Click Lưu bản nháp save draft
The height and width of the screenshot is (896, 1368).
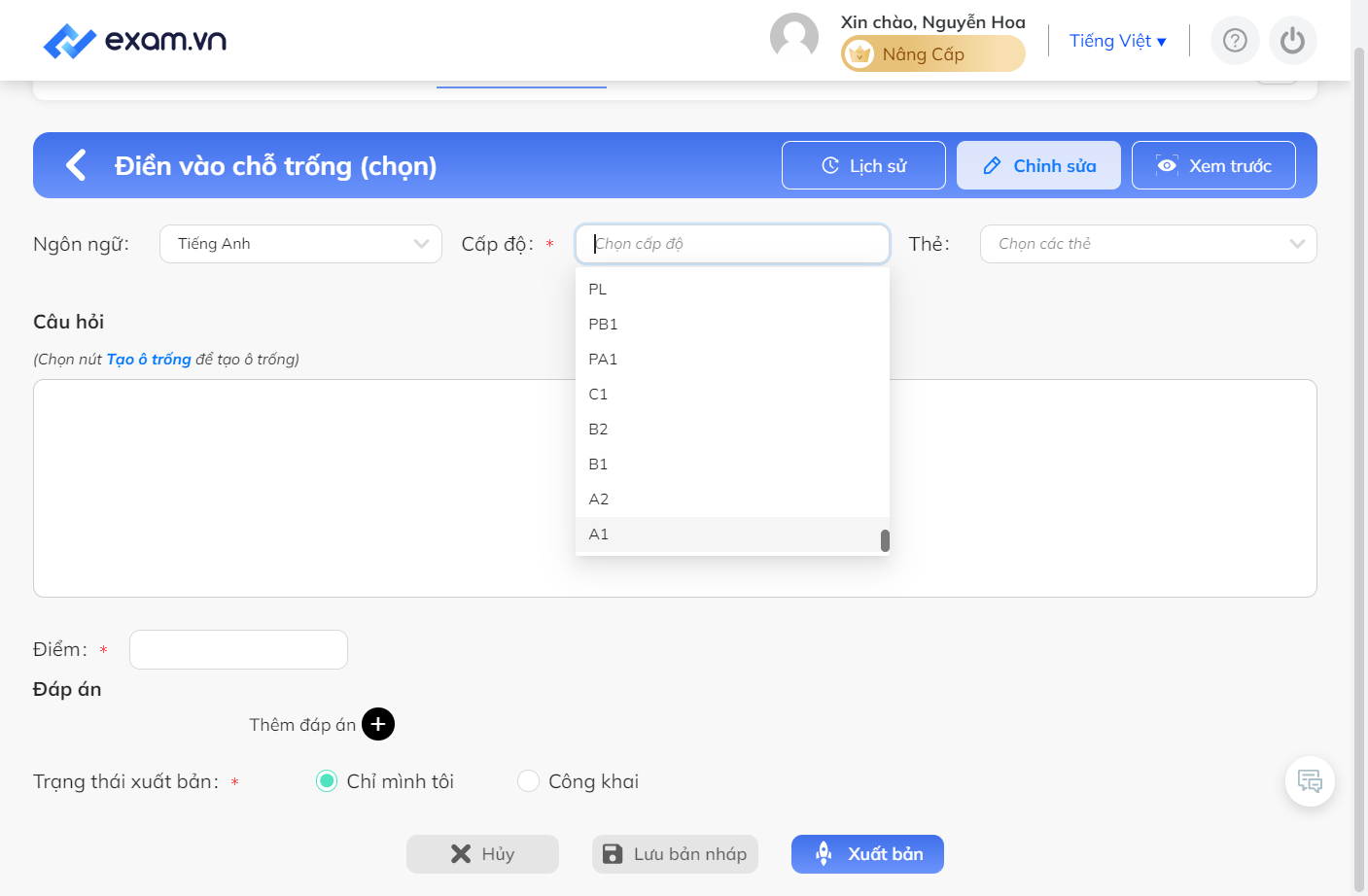[675, 854]
